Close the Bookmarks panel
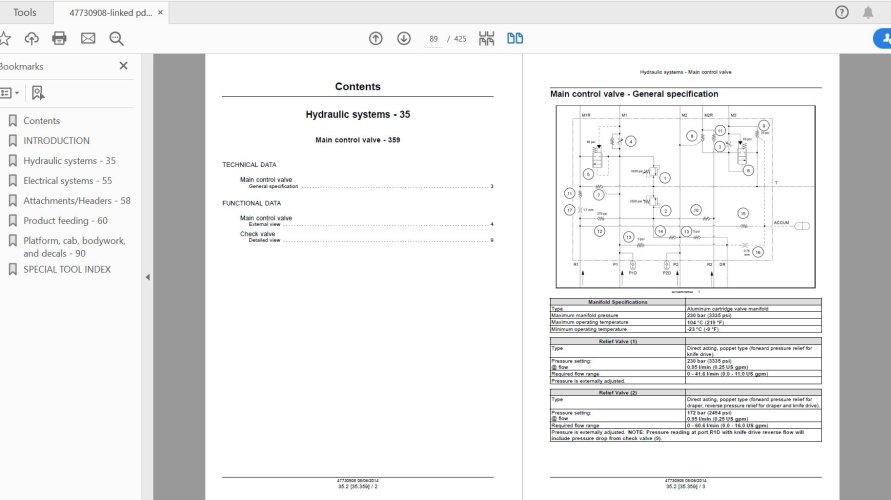891x500 pixels. (124, 66)
